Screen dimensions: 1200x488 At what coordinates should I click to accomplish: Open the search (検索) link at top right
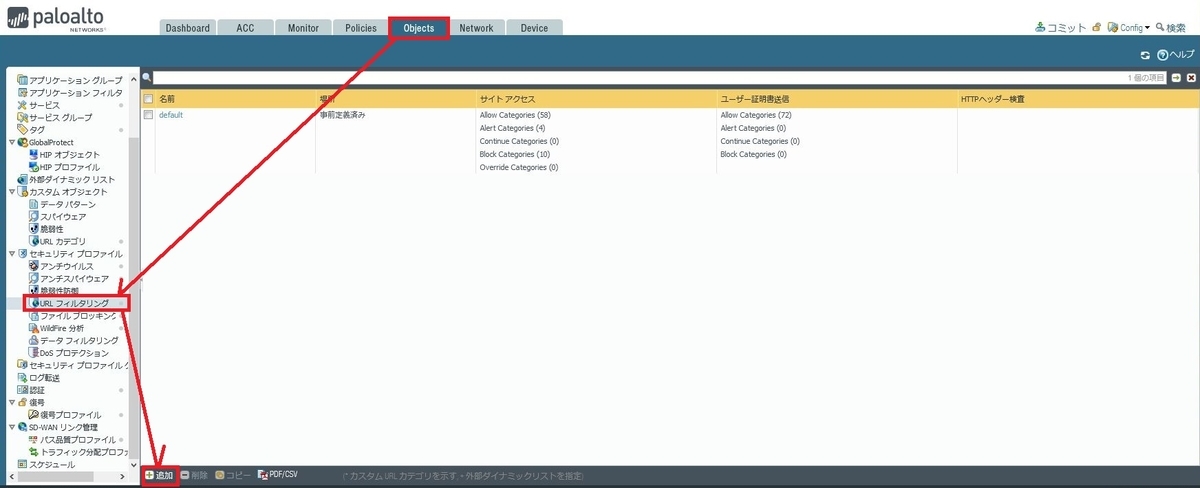tap(1170, 28)
